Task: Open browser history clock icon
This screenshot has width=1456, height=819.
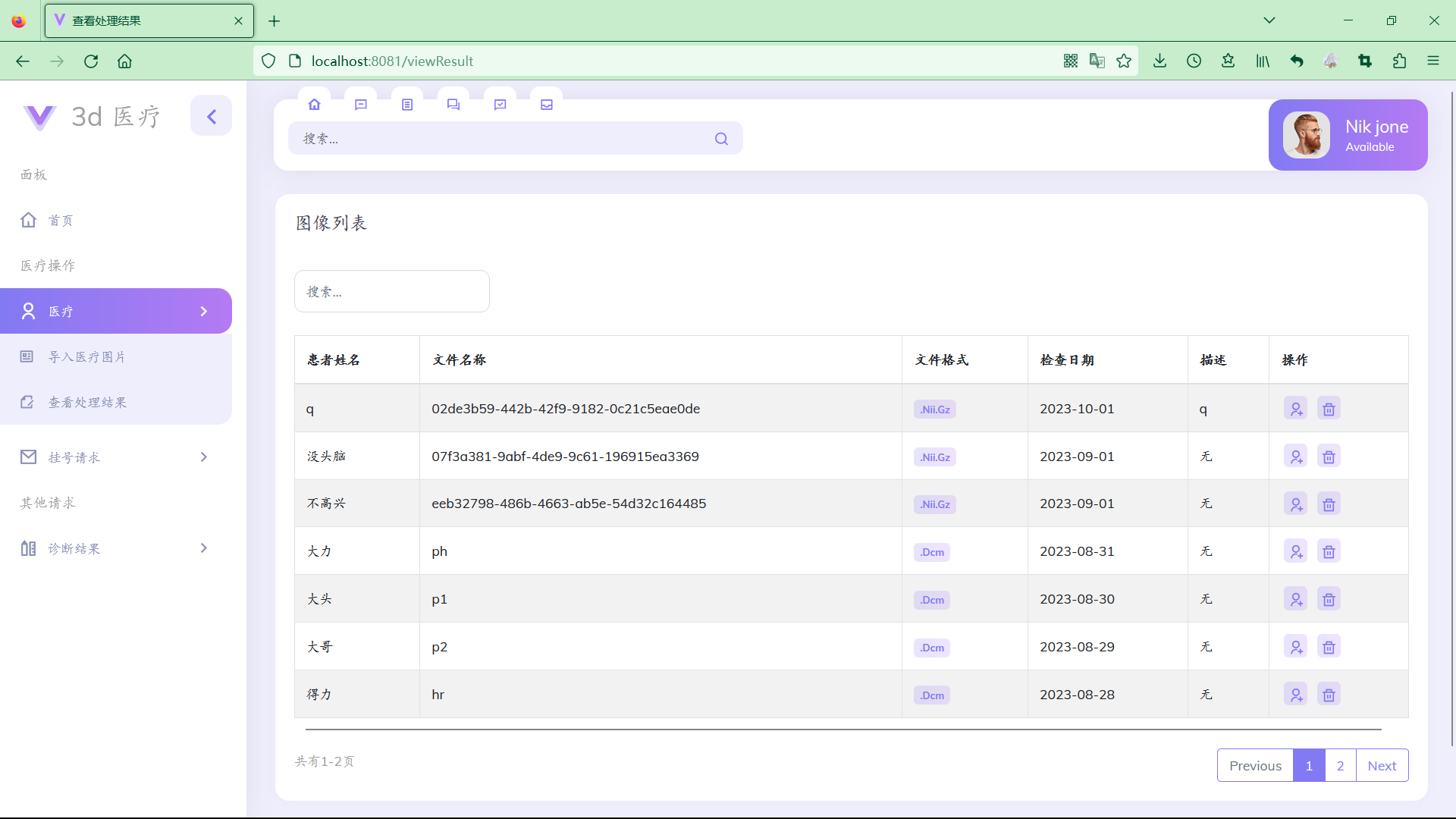Action: click(1194, 61)
